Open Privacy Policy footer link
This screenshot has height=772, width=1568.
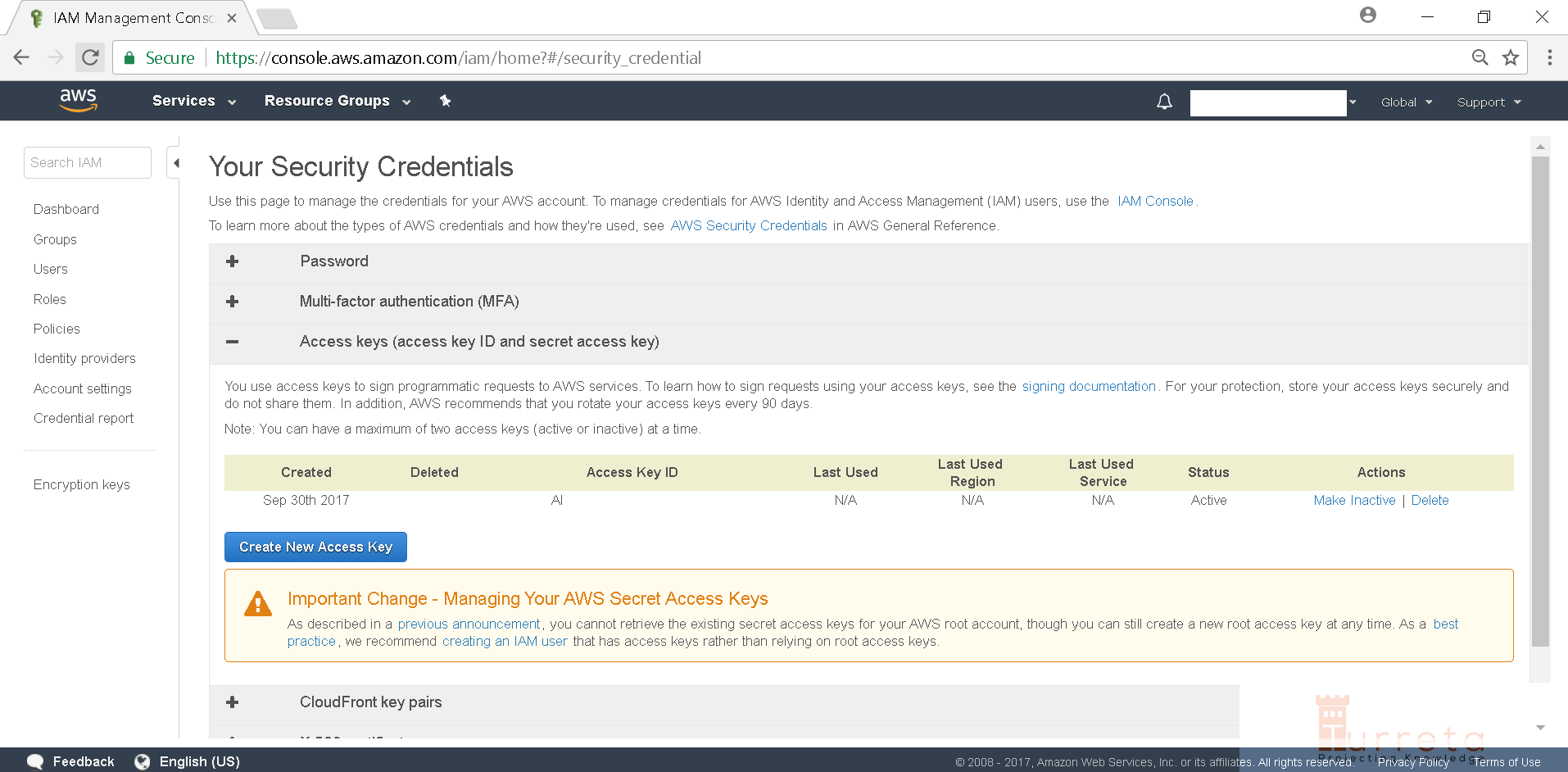(1413, 762)
